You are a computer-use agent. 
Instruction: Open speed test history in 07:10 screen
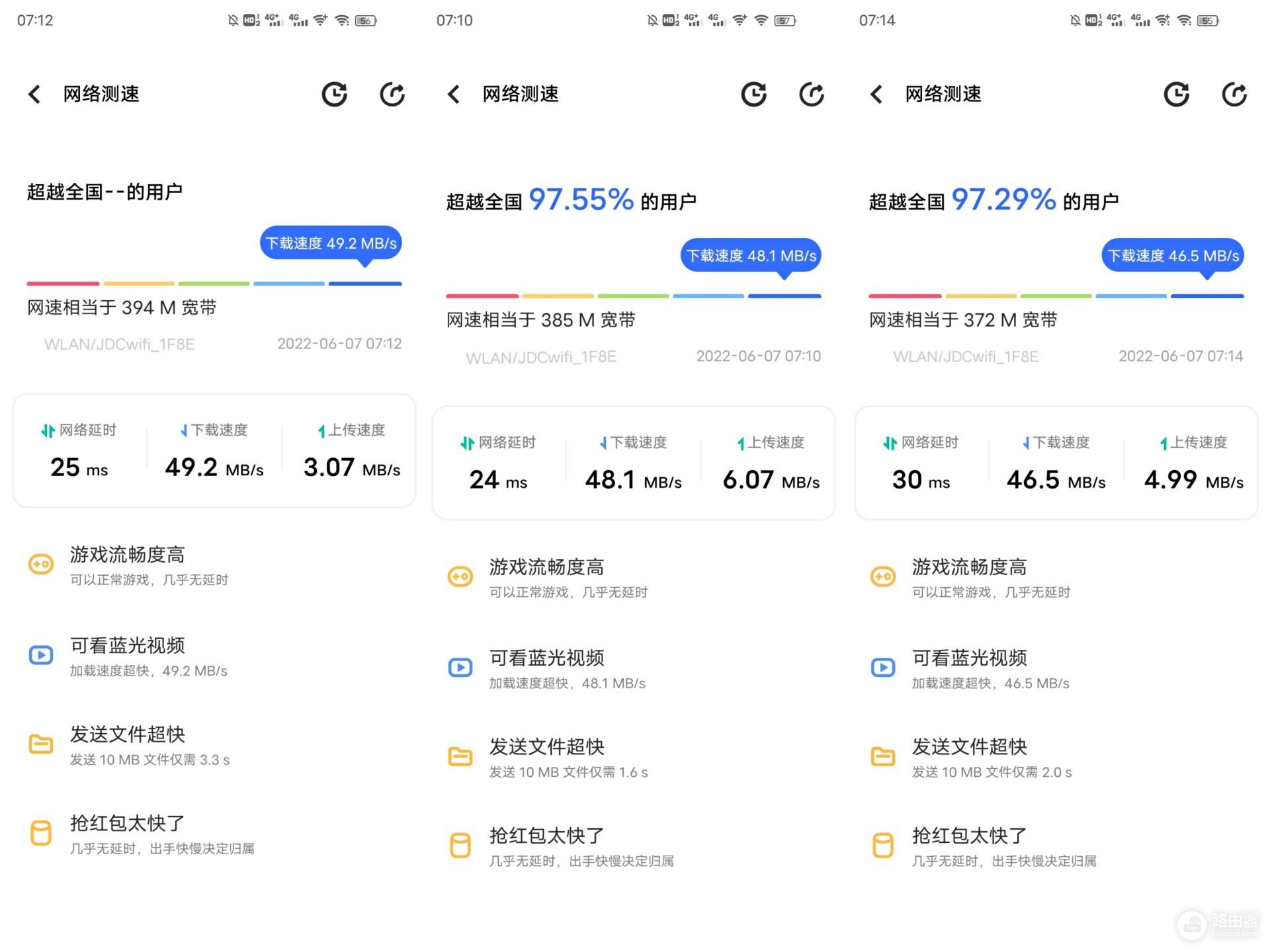tap(754, 94)
